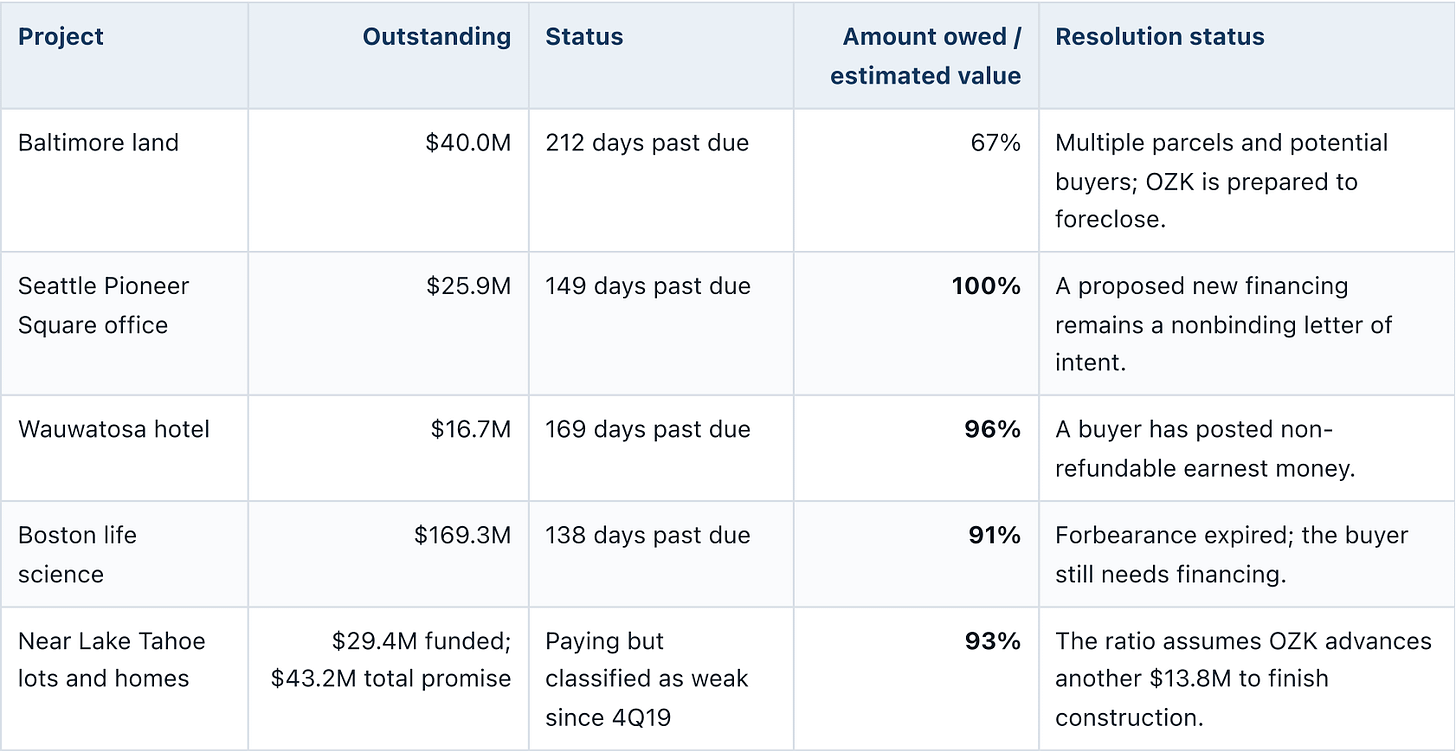Click the 169 days past due status
This screenshot has height=751, width=1456.
tap(648, 430)
